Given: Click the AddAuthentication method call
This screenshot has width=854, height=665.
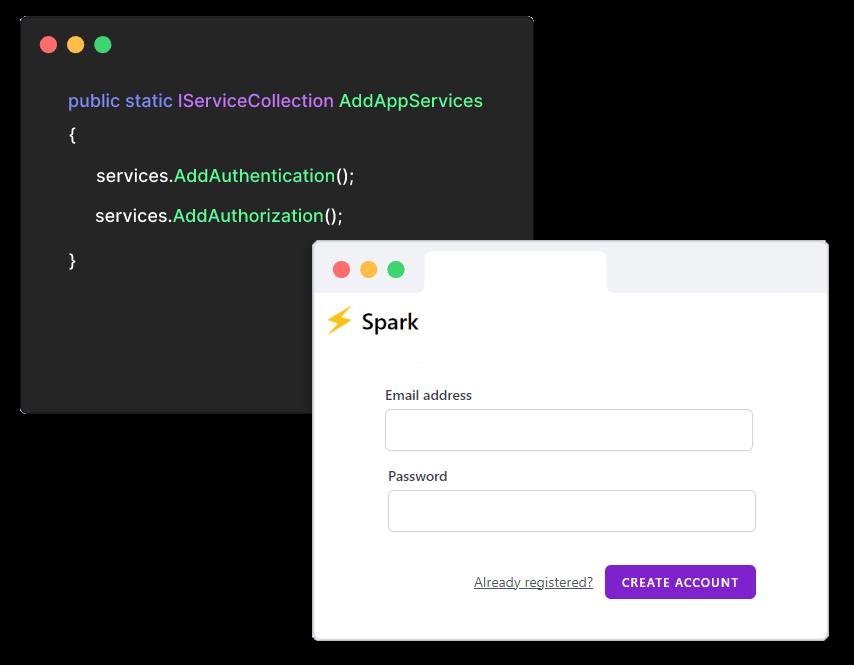Looking at the screenshot, I should pos(254,176).
